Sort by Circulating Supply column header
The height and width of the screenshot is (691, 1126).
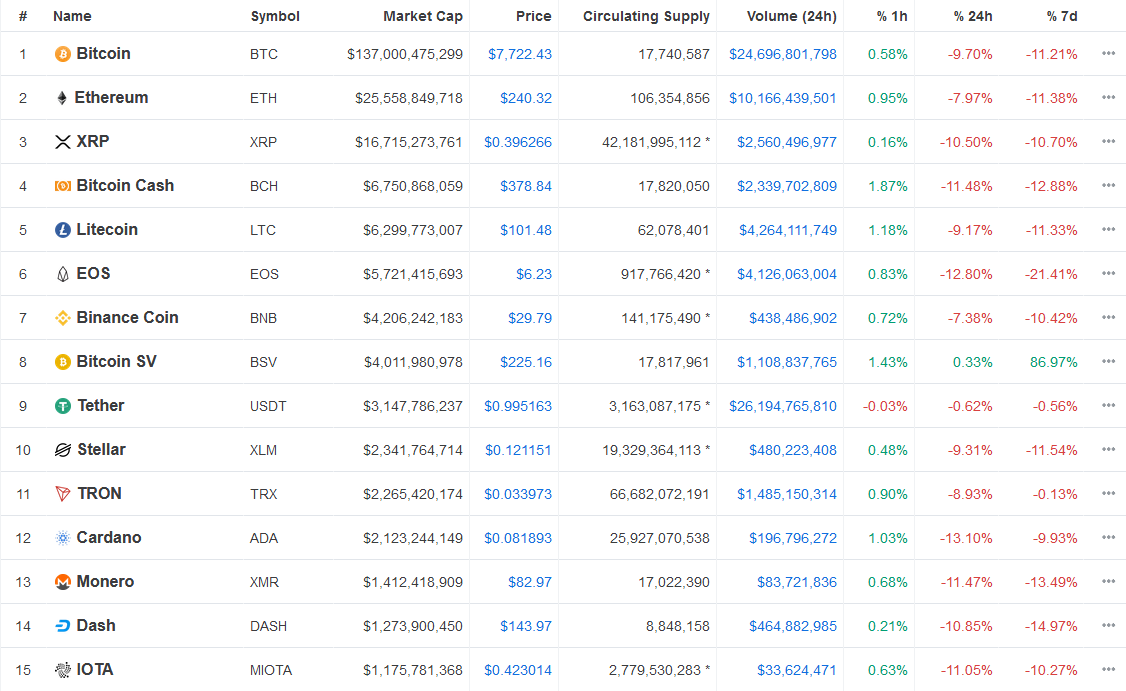(x=646, y=16)
